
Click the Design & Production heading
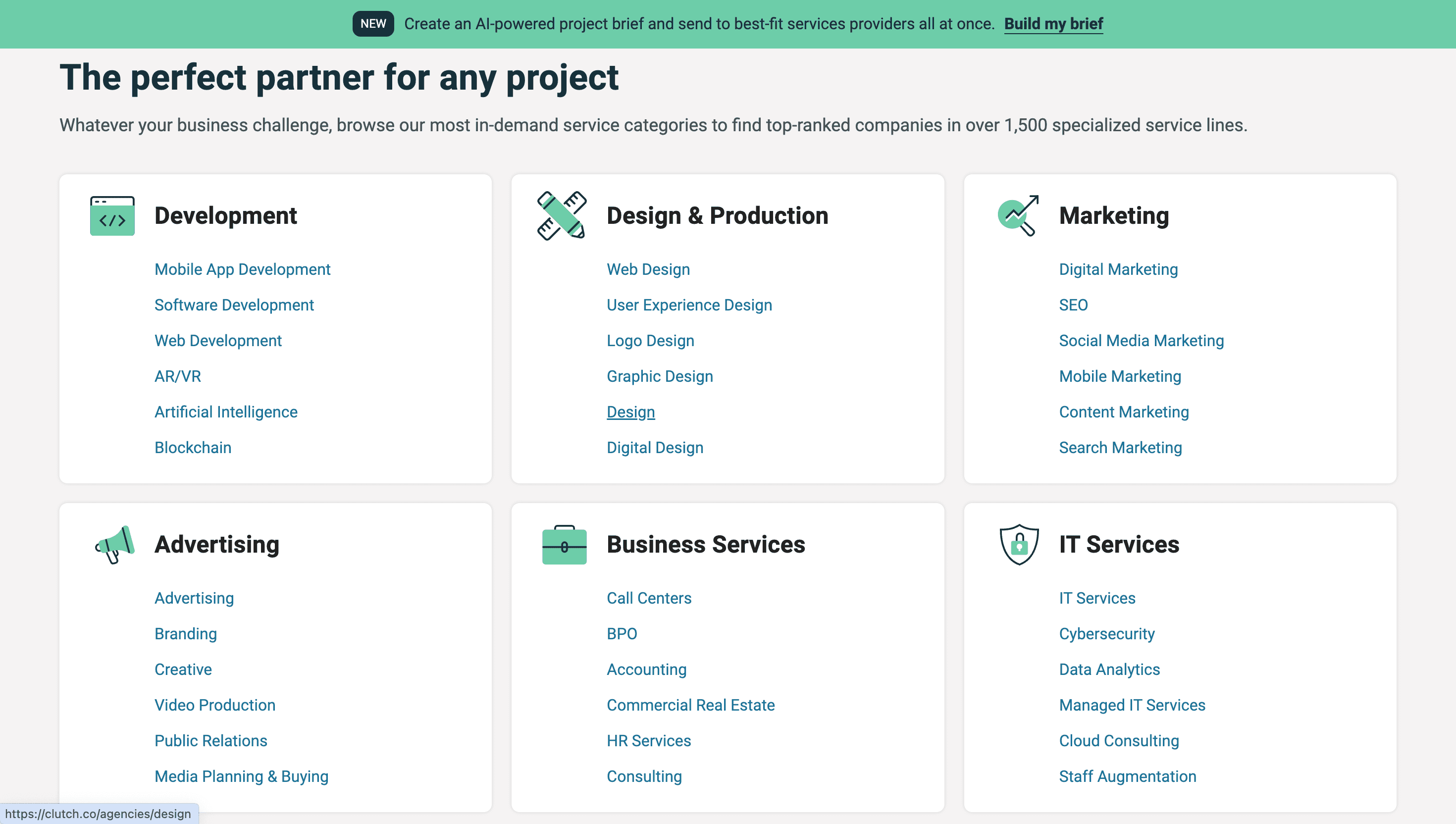pos(717,215)
